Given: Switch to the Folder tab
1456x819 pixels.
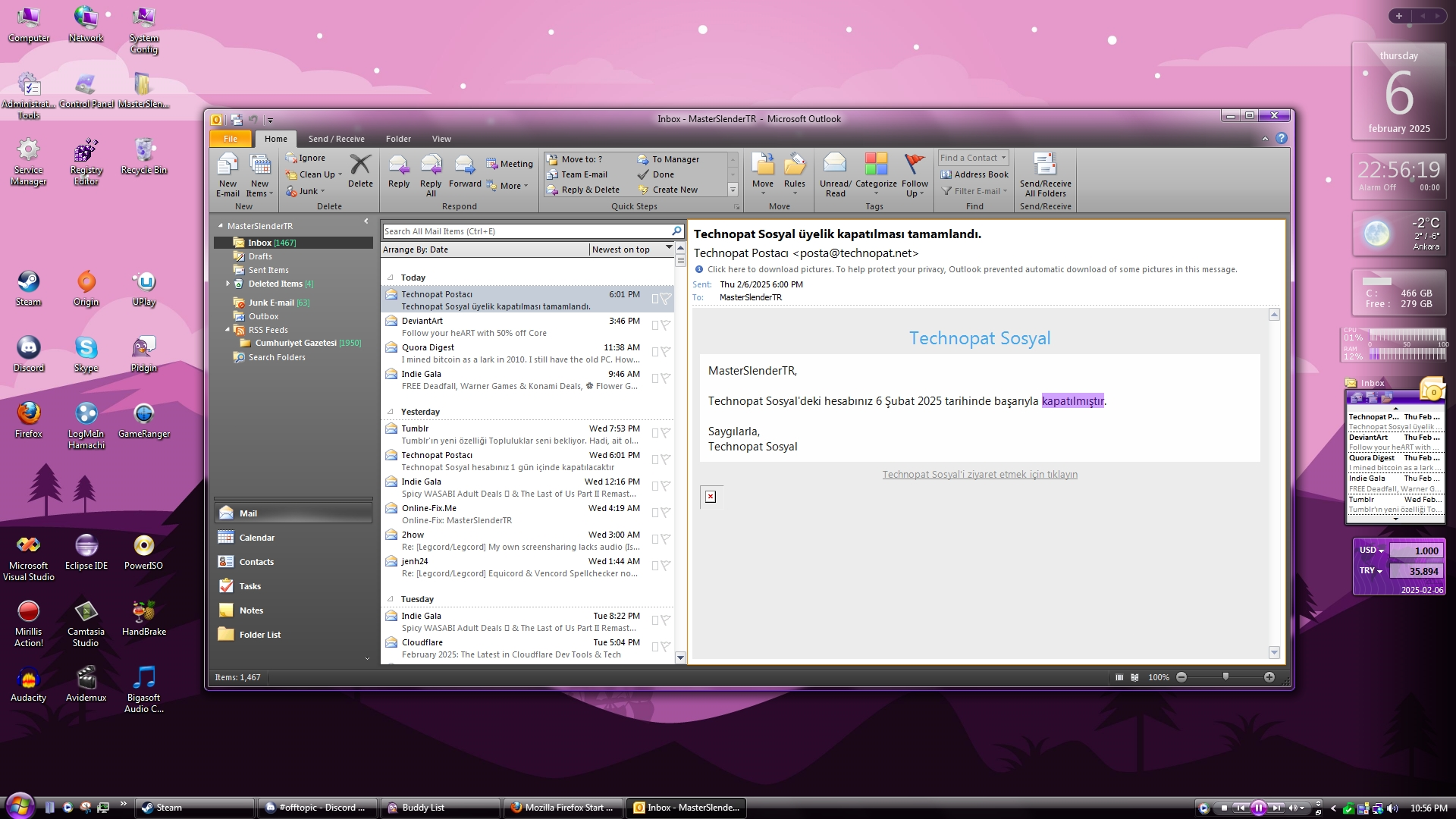Looking at the screenshot, I should [x=398, y=139].
